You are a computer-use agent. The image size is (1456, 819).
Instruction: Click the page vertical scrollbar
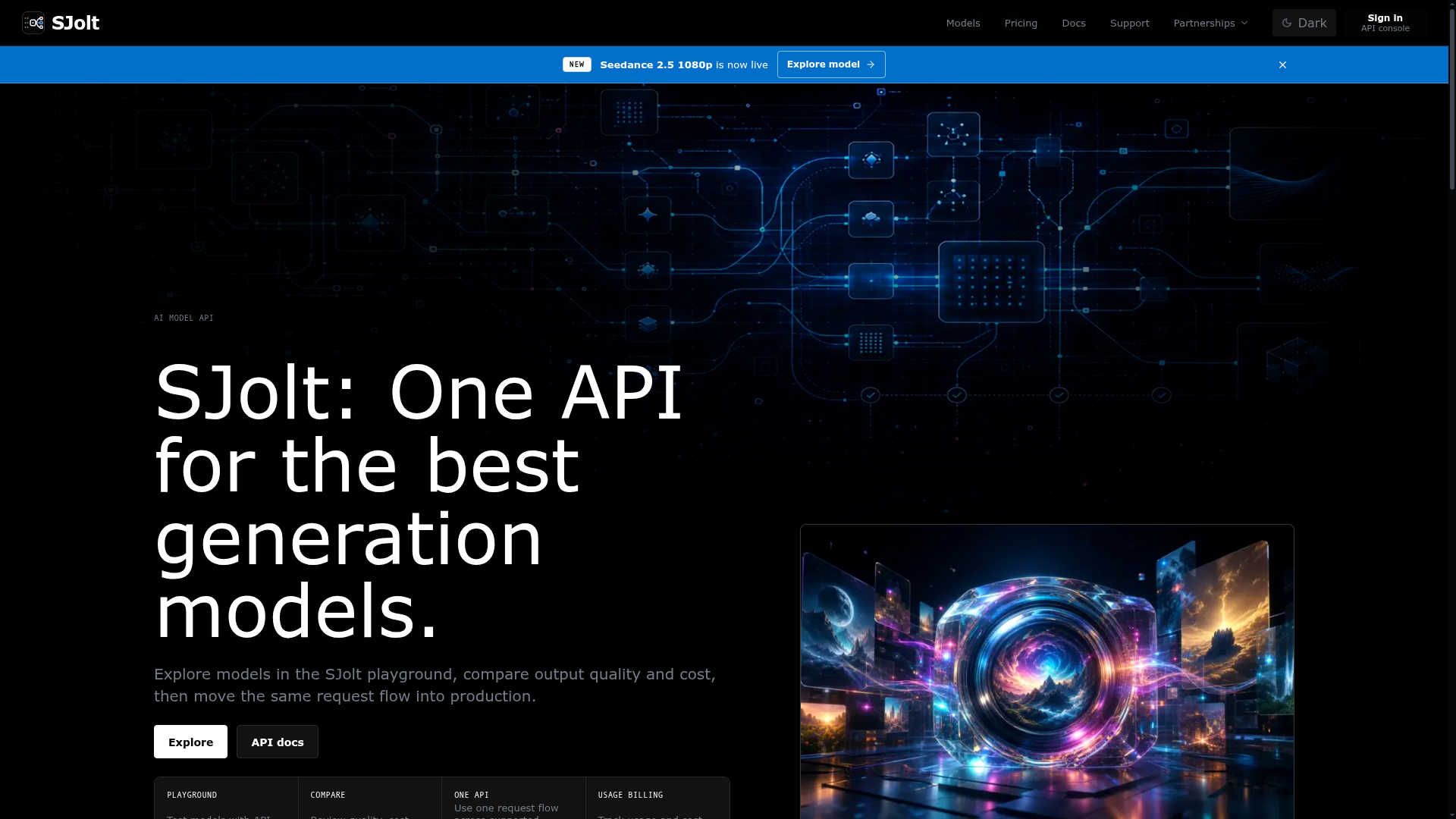1451,409
